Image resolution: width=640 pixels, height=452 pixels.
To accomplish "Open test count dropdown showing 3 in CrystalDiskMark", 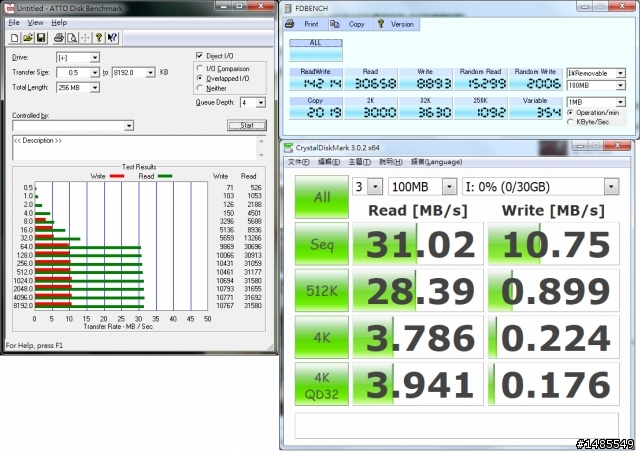I will pyautogui.click(x=375, y=187).
